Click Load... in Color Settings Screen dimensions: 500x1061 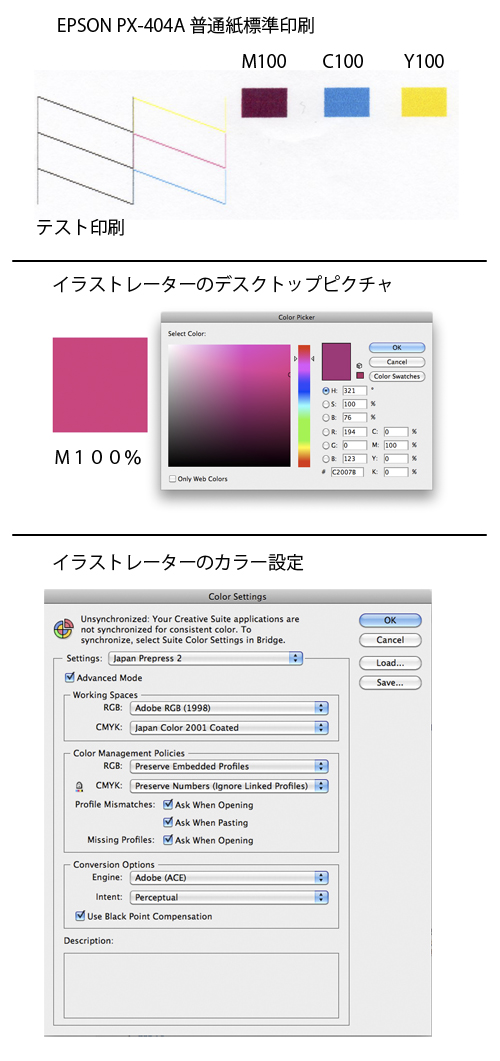click(x=390, y=662)
